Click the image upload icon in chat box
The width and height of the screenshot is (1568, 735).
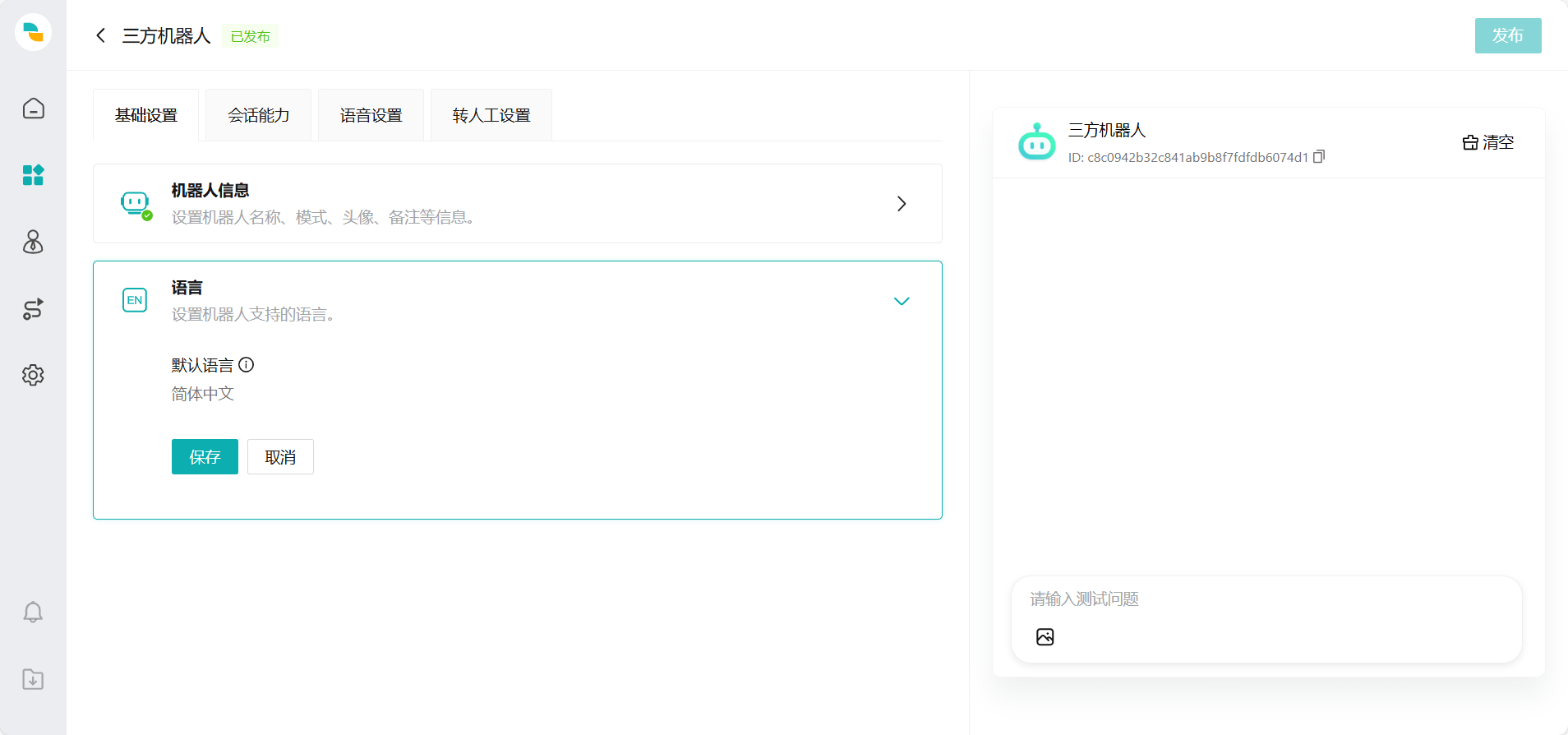click(x=1045, y=637)
